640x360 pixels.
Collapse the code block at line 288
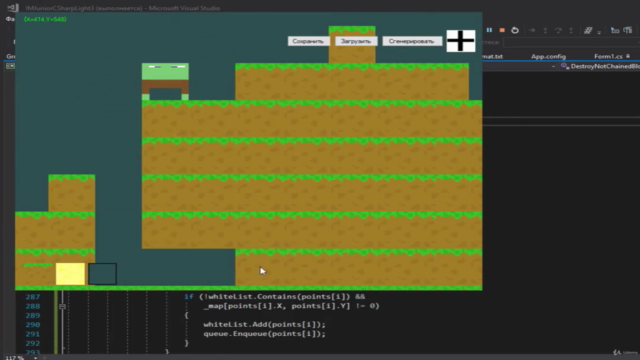(62, 306)
